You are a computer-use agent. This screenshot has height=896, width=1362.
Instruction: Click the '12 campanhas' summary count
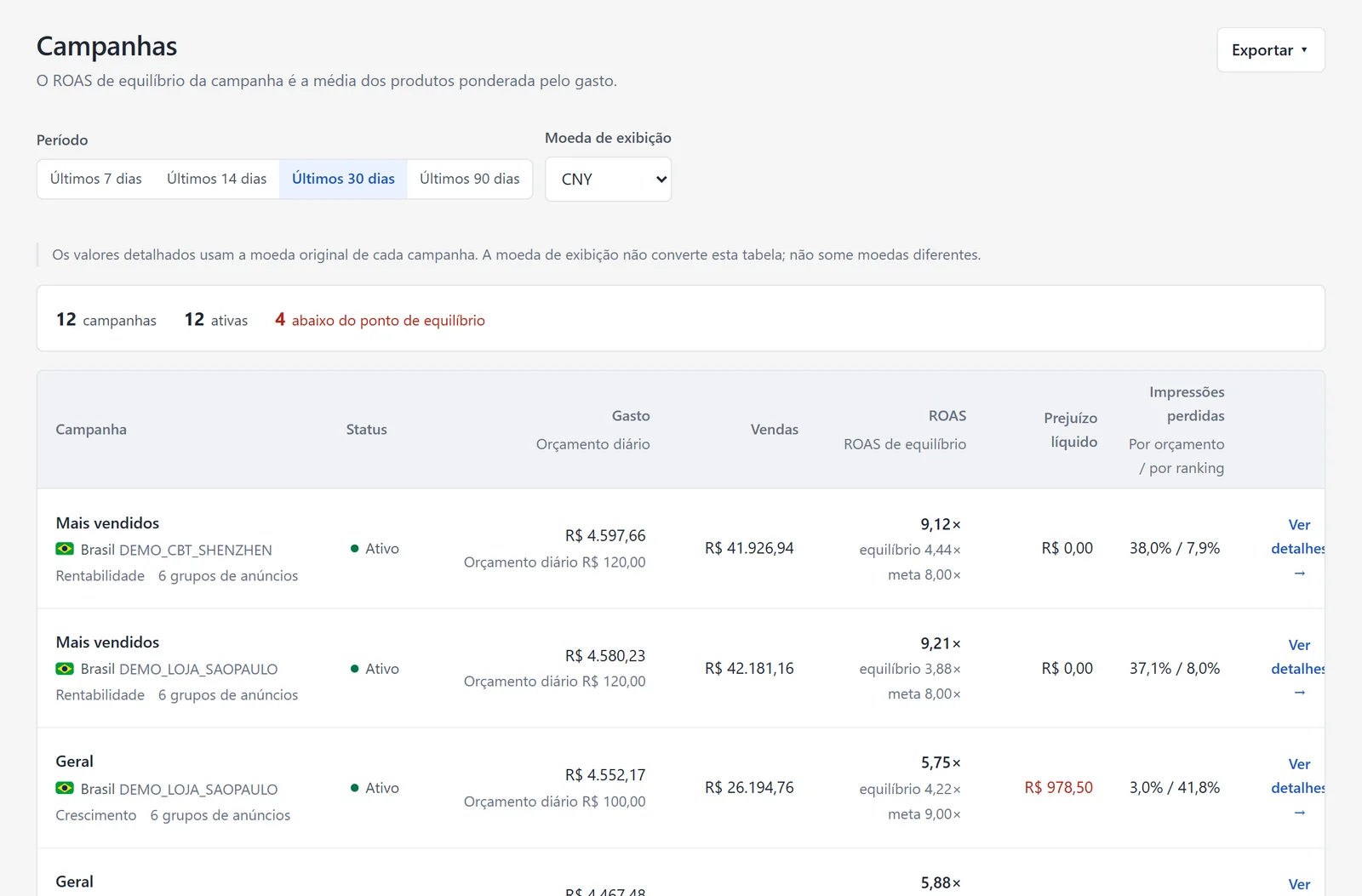tap(106, 320)
